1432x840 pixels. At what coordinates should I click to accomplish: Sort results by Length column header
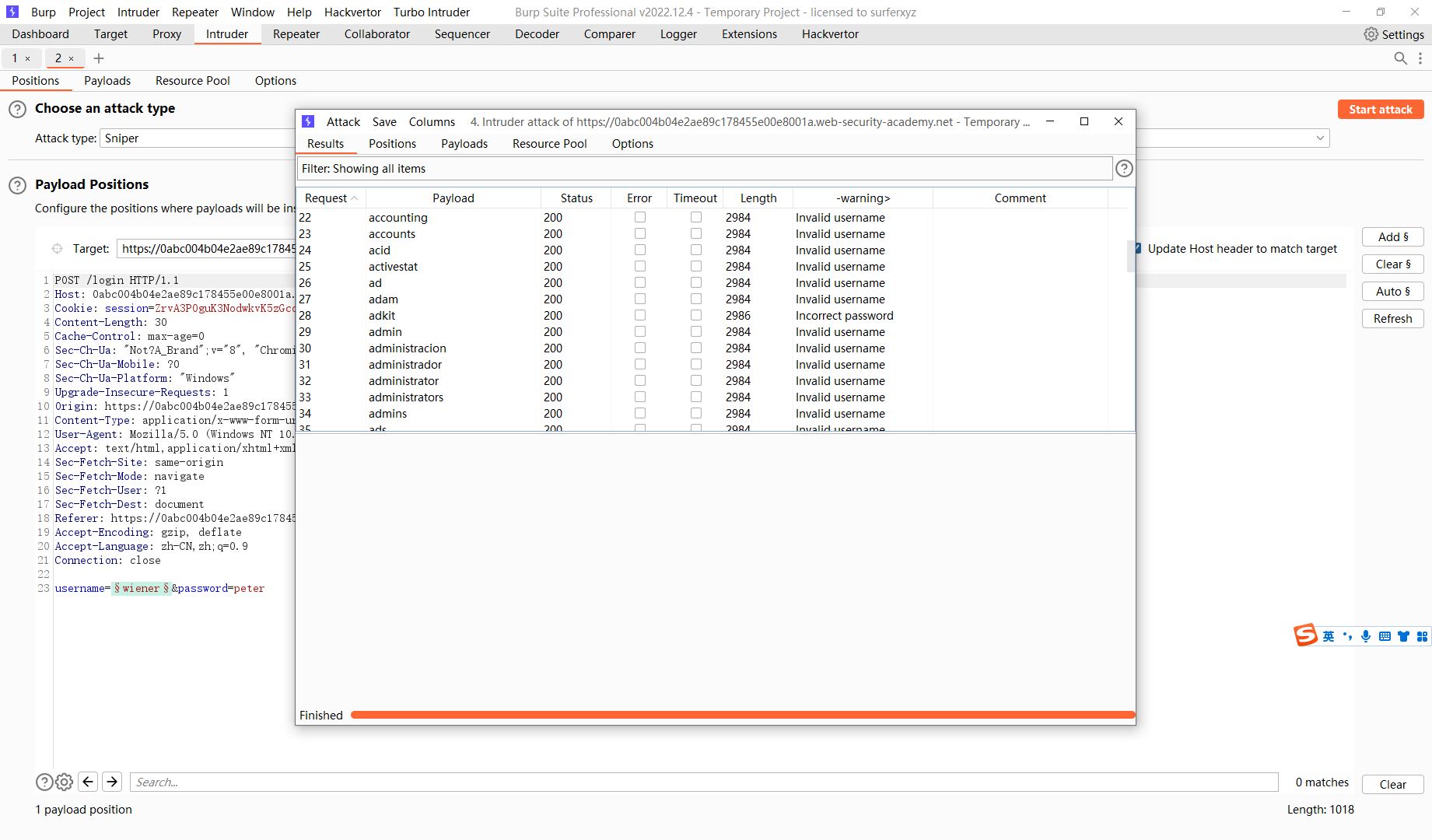758,198
